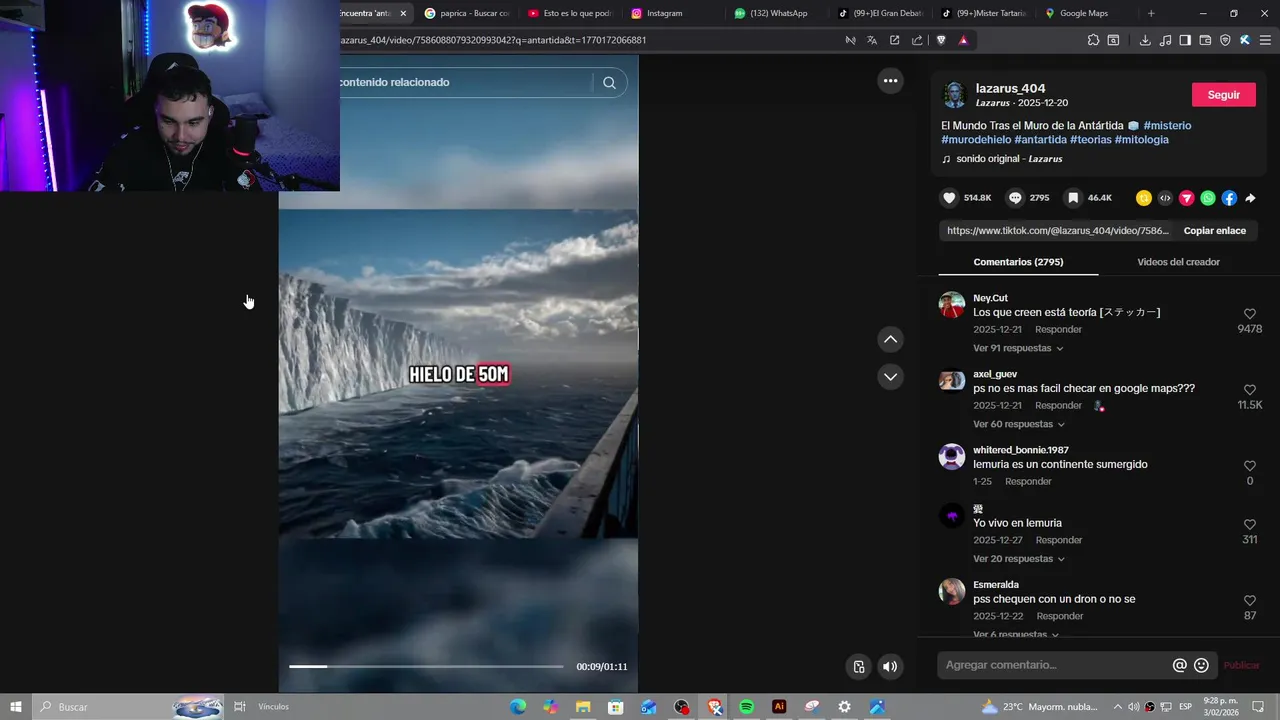Viewport: 1280px width, 720px height.
Task: Save video with the bookmark icon
Action: pyautogui.click(x=1073, y=198)
